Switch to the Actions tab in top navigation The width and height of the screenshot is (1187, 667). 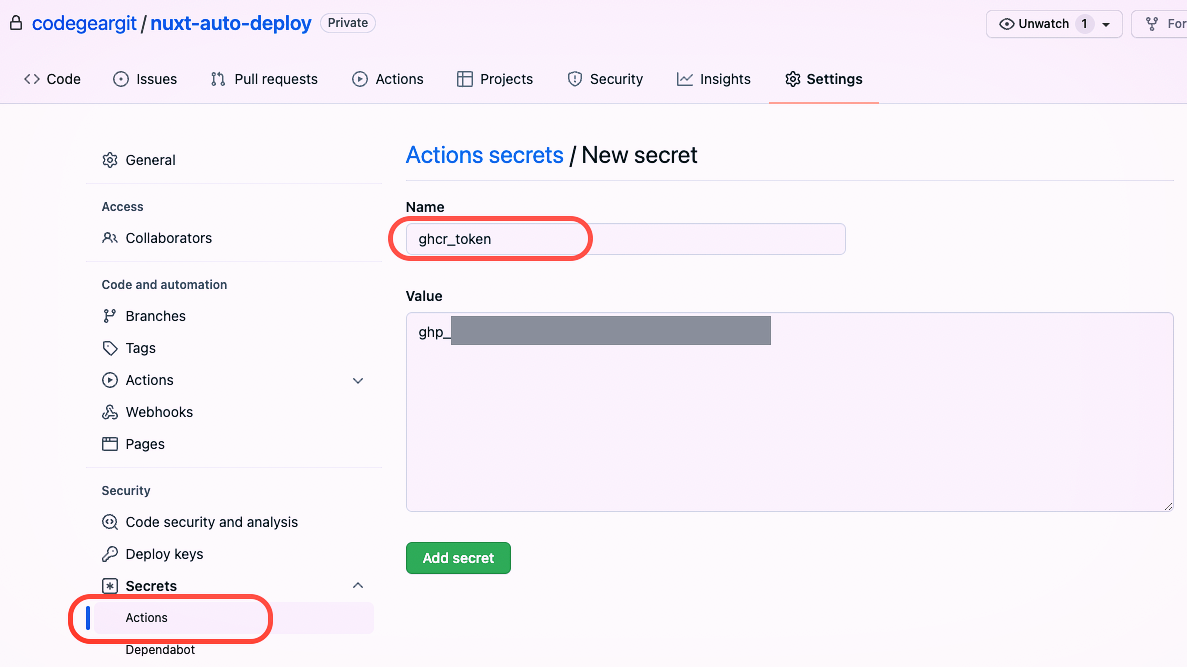point(388,79)
